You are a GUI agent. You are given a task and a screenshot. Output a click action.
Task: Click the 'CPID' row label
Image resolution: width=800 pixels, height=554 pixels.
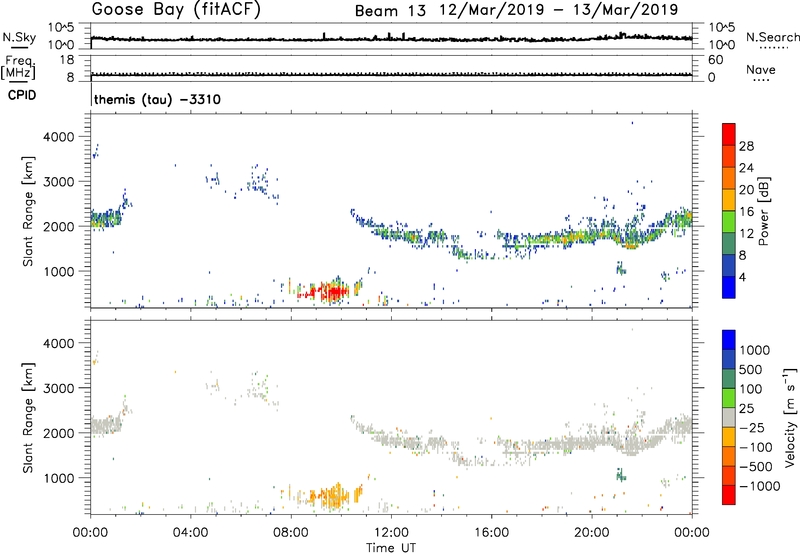22,95
